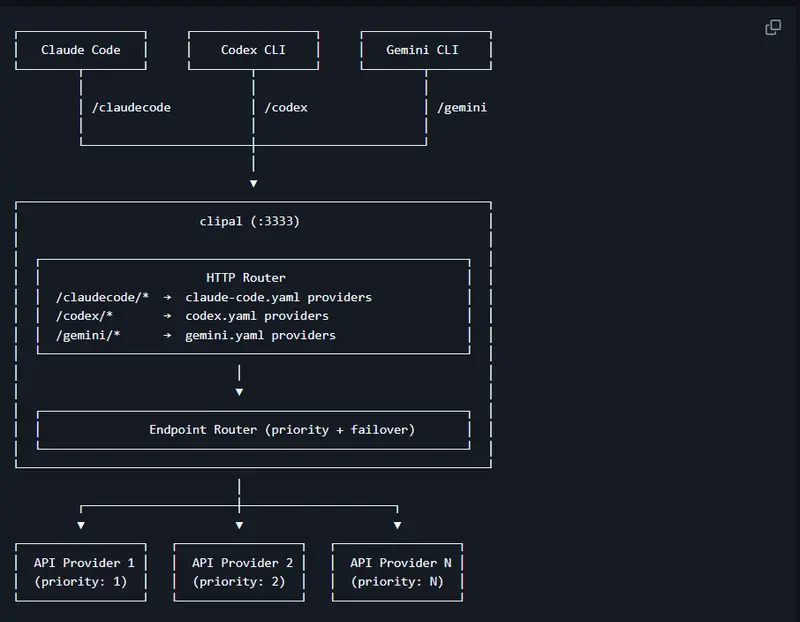Click the clipal (:3333) title text
Screen dimensions: 800x622
pyautogui.click(x=250, y=221)
